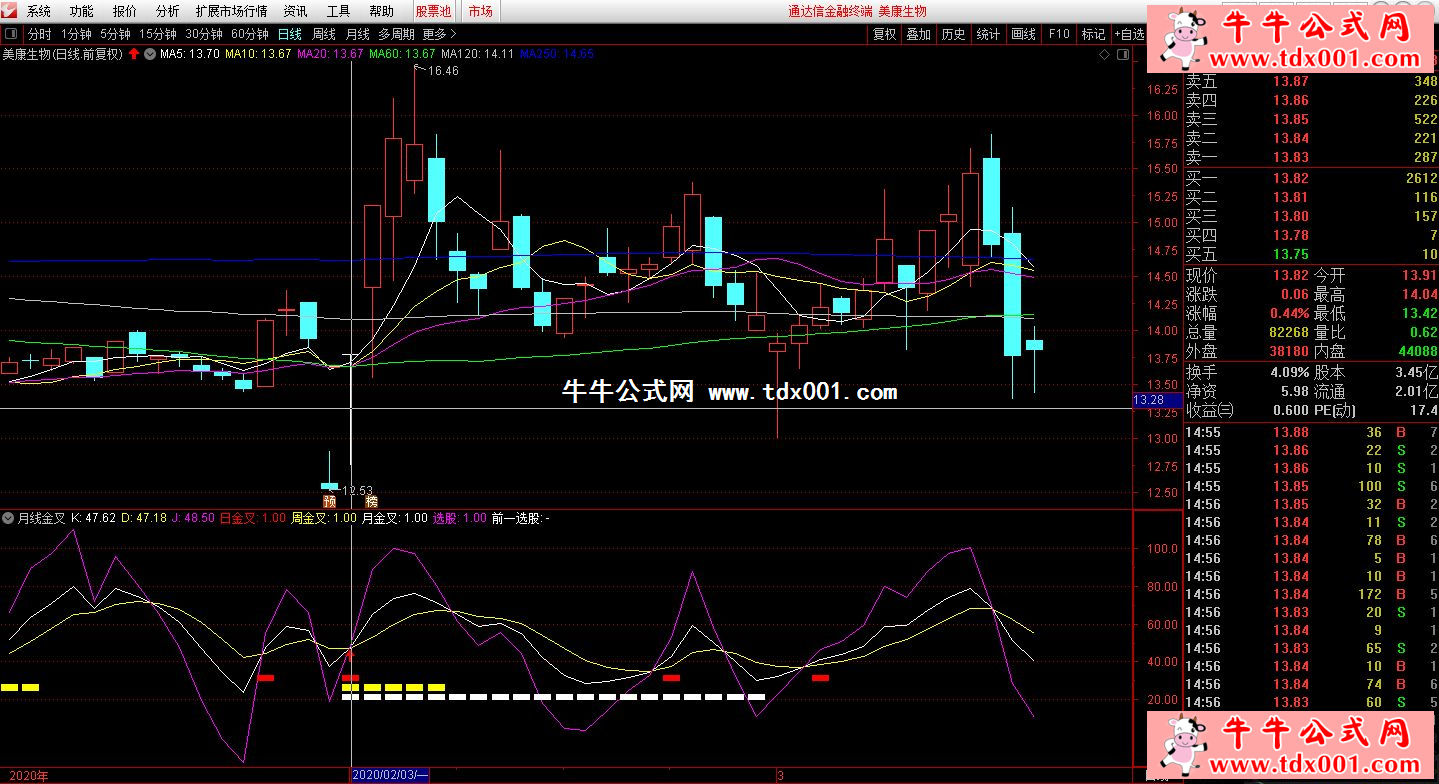Click the 选股: 1.00 value
The height and width of the screenshot is (784, 1439).
click(x=460, y=519)
